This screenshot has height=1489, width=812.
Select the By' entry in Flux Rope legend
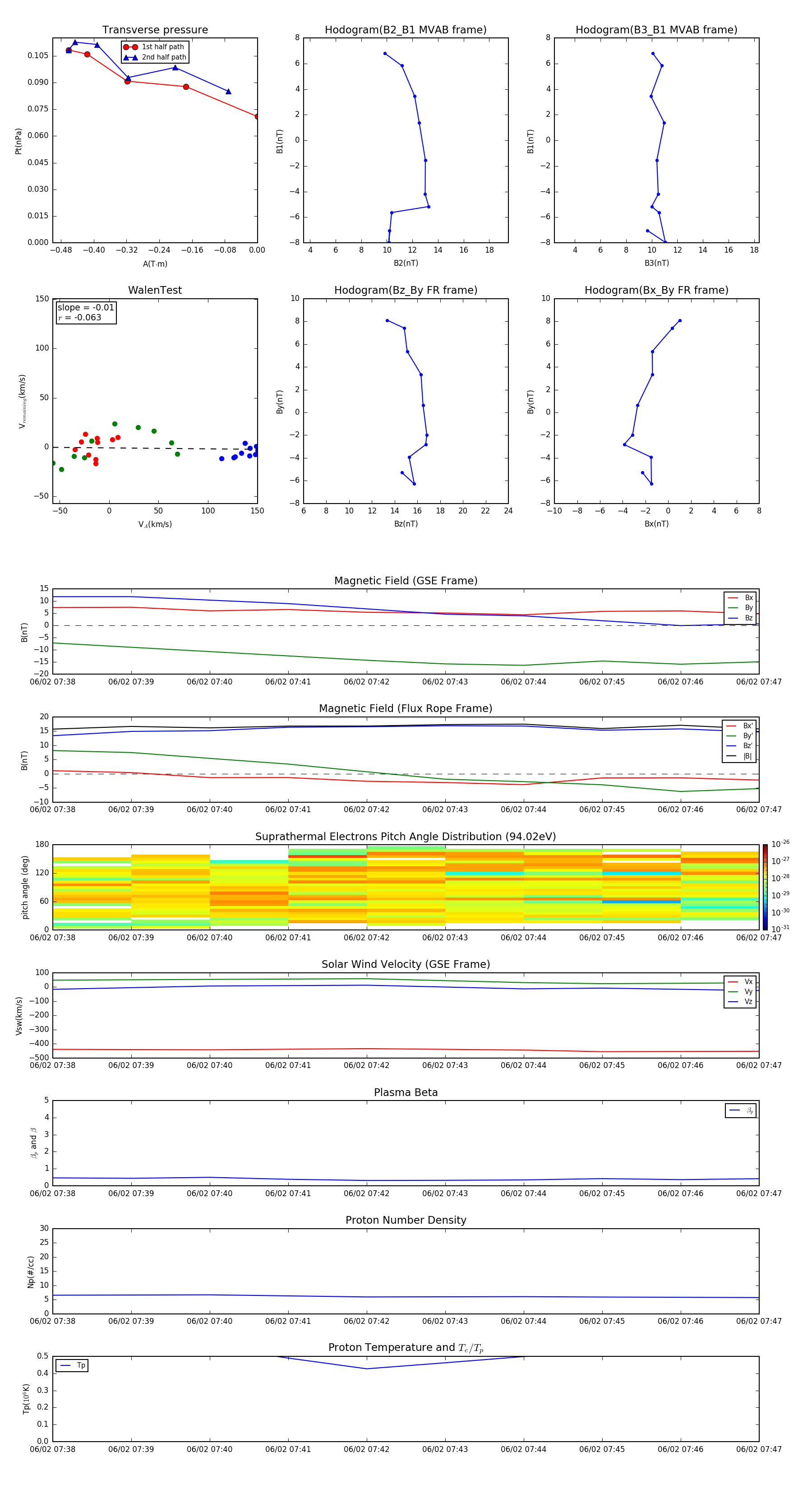coord(740,736)
